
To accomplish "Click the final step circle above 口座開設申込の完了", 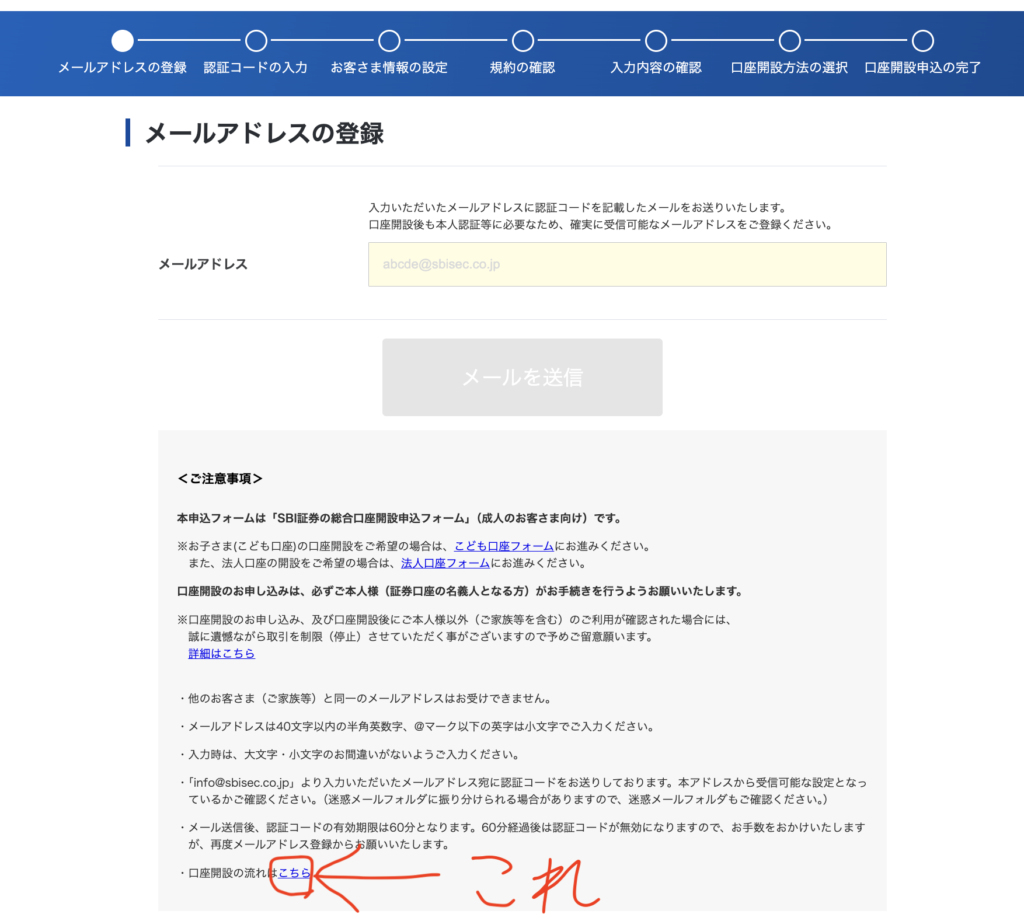I will tap(923, 41).
